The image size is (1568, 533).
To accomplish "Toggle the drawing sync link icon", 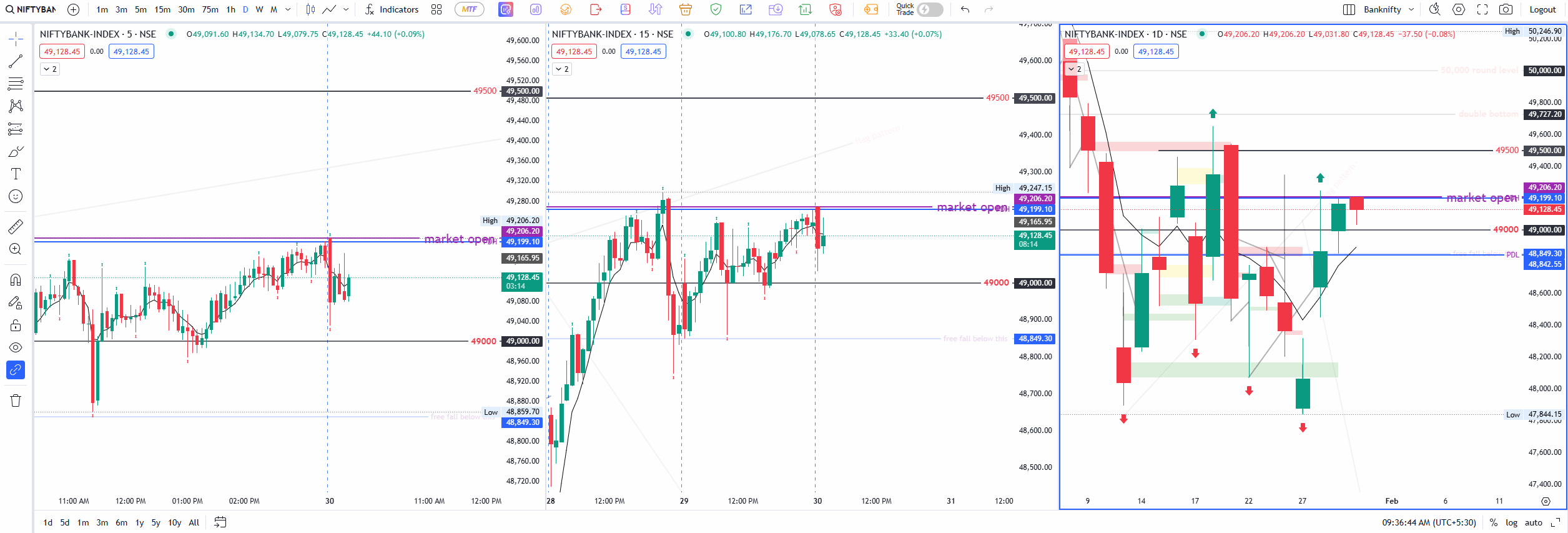I will click(16, 370).
